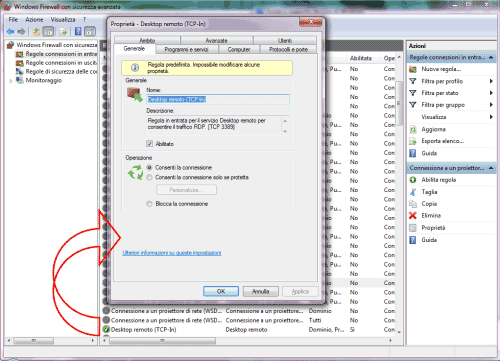Open Ulteriori informazioni su queste impostazioni link
Image resolution: width=500 pixels, height=361 pixels.
point(172,253)
